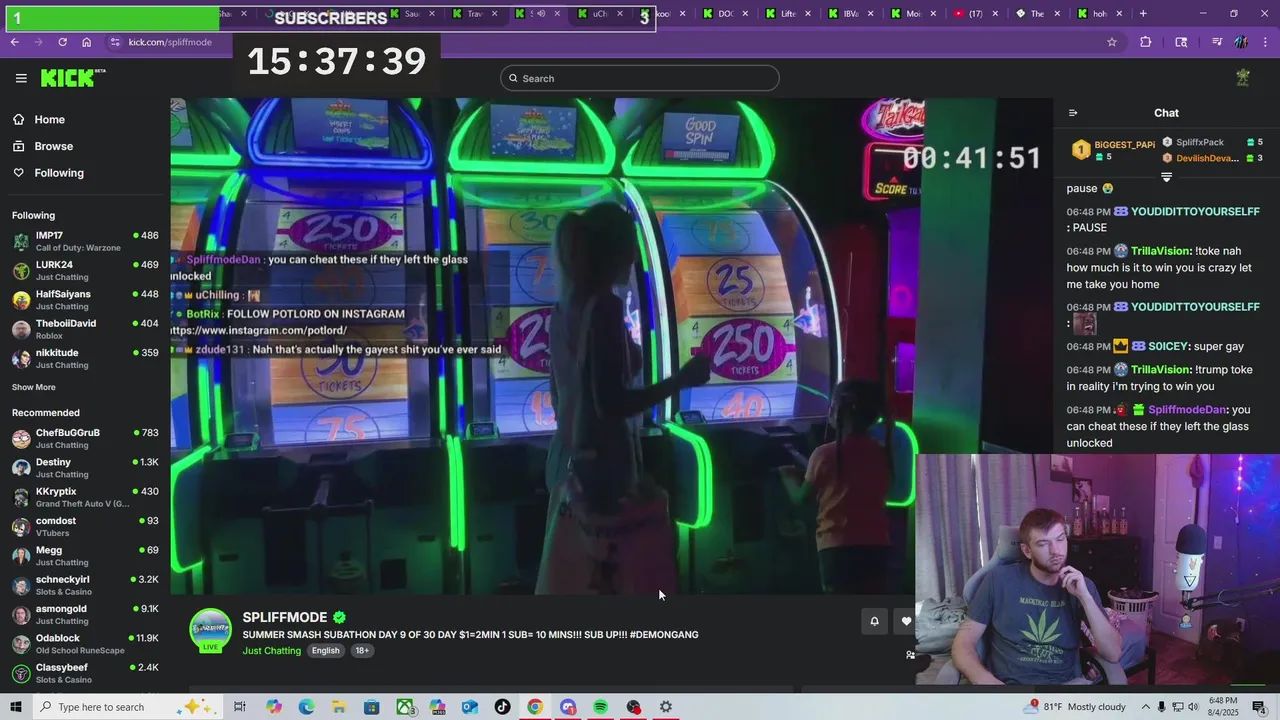Viewport: 1280px width, 720px height.
Task: Open Megg recommended channel
Action: (85, 556)
